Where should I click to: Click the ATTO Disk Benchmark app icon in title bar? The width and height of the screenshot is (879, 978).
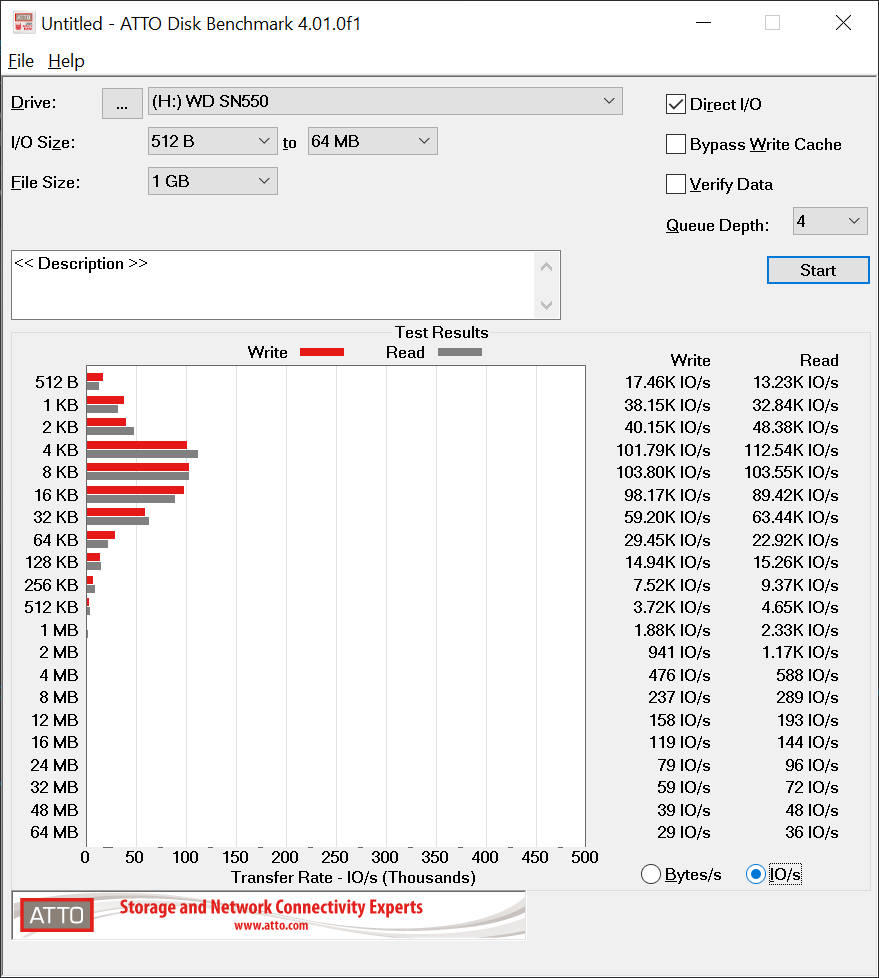(23, 22)
